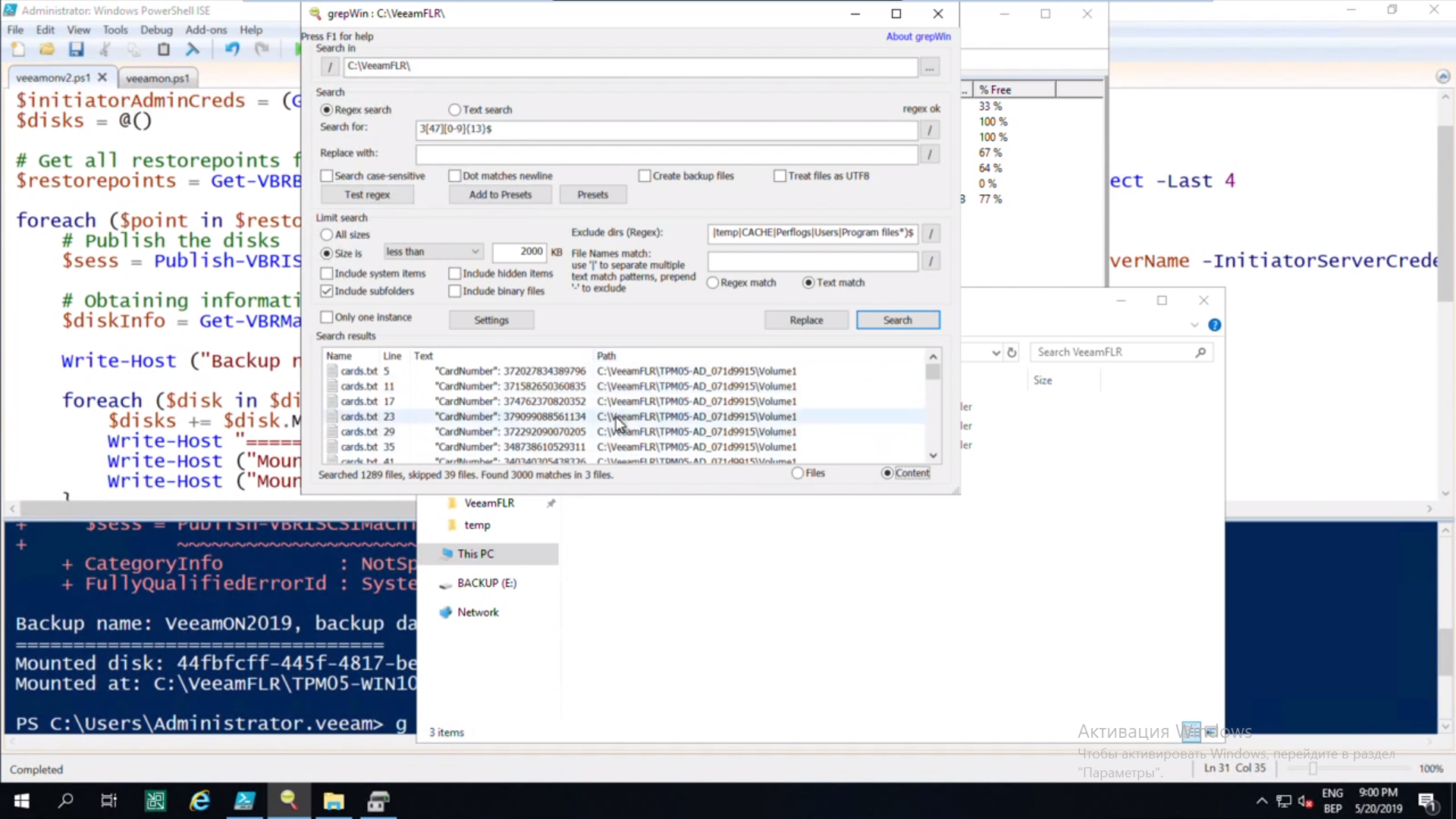Enable Search case-sensitive checkbox
This screenshot has height=819, width=1456.
(x=327, y=176)
